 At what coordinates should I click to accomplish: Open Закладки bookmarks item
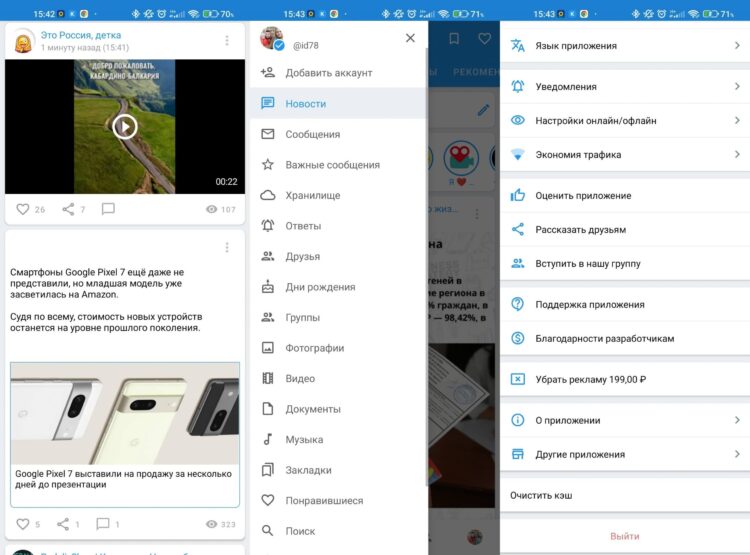[x=308, y=470]
